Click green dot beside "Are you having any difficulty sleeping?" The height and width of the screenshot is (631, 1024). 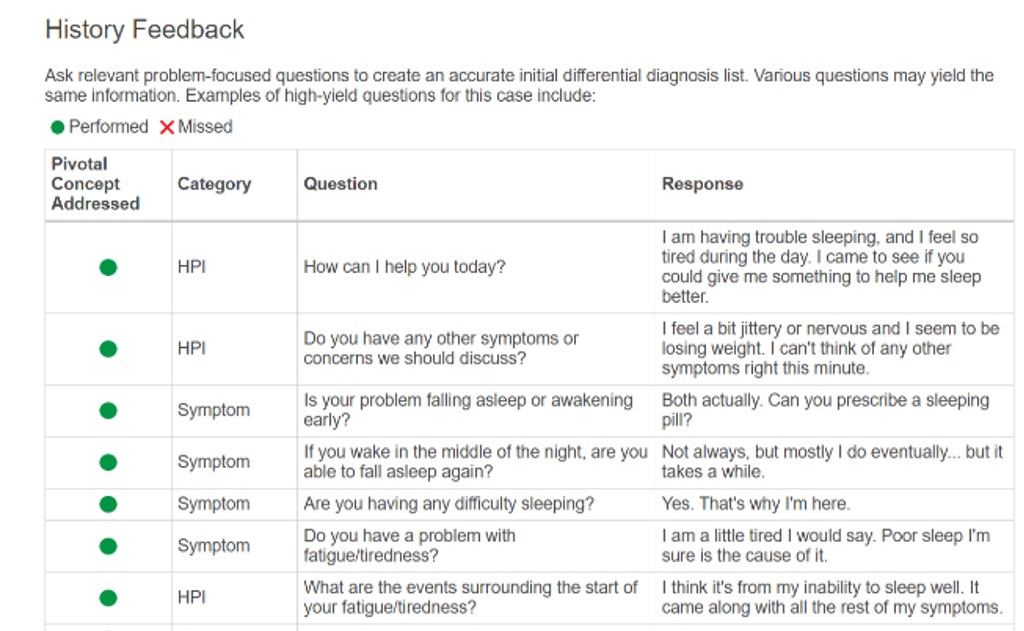108,504
